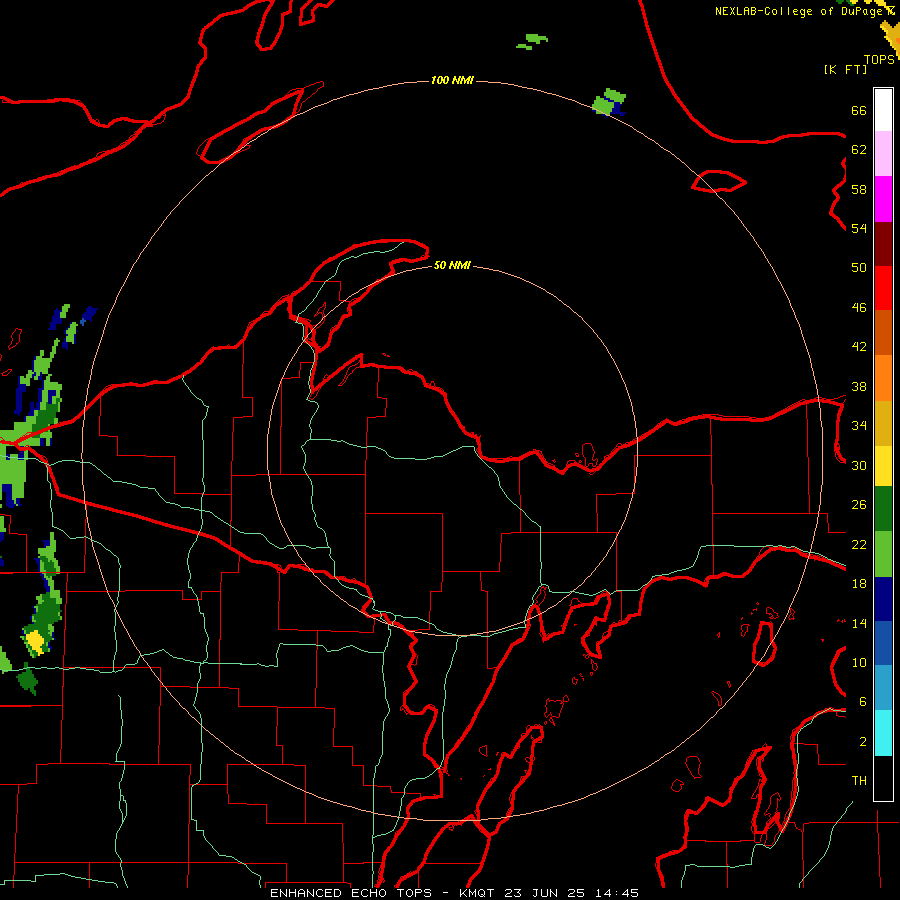The image size is (900, 900).
Task: Click the cyan legend swatch
Action: coord(883,733)
